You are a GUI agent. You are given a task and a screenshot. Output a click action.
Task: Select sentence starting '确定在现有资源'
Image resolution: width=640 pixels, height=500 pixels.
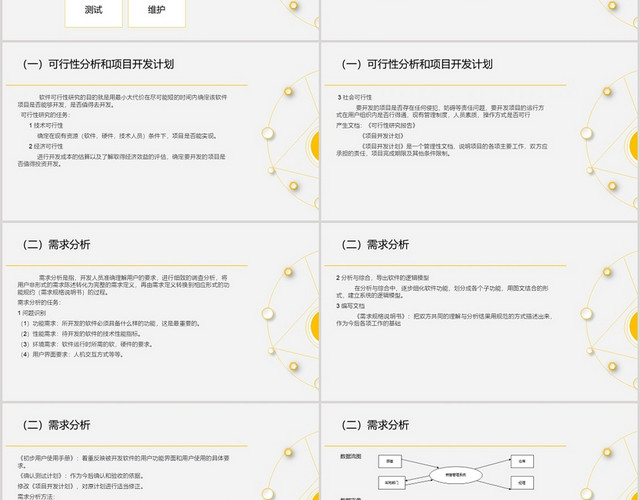point(127,136)
